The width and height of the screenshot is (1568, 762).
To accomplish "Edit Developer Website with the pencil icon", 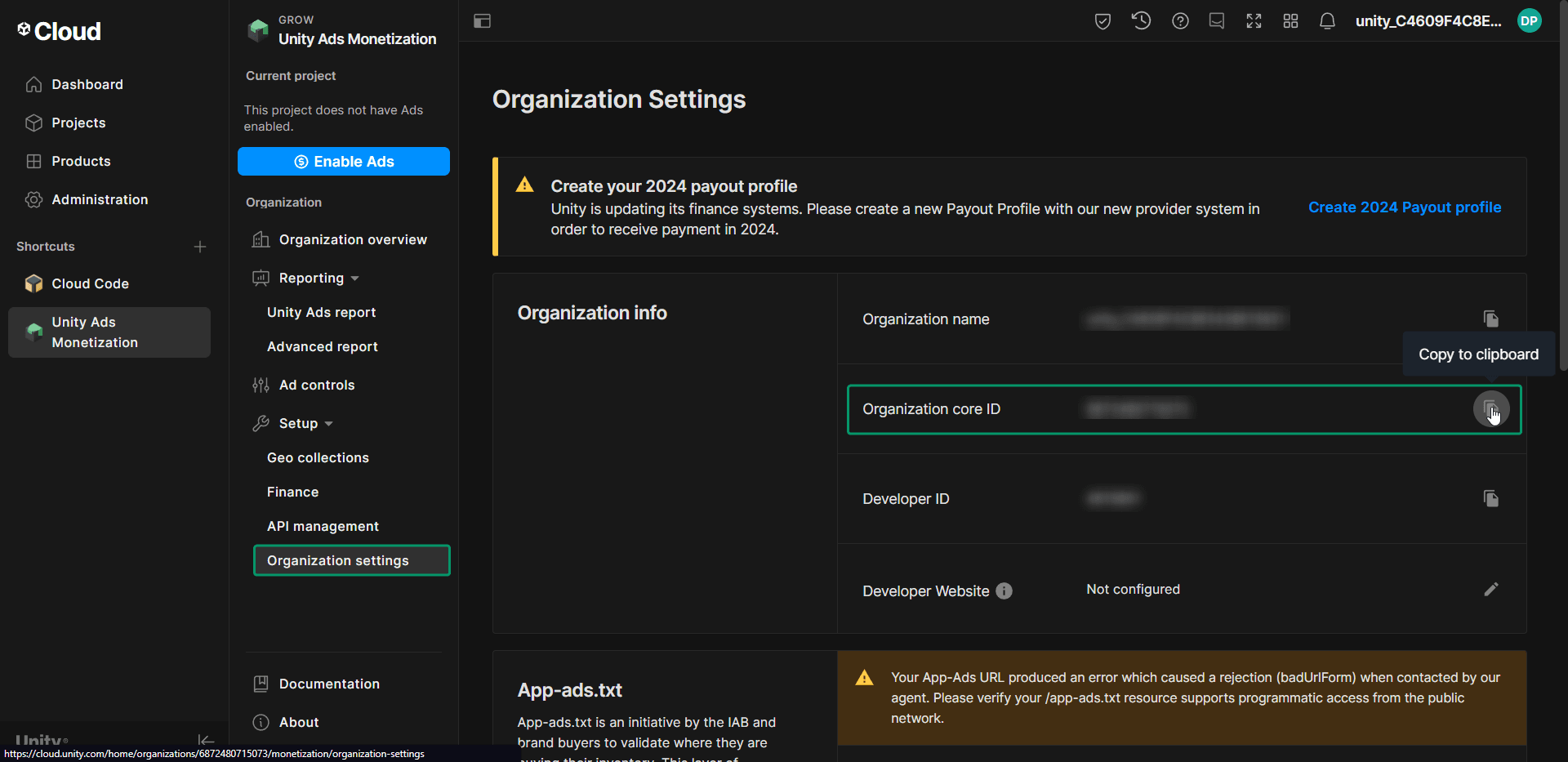I will 1491,589.
